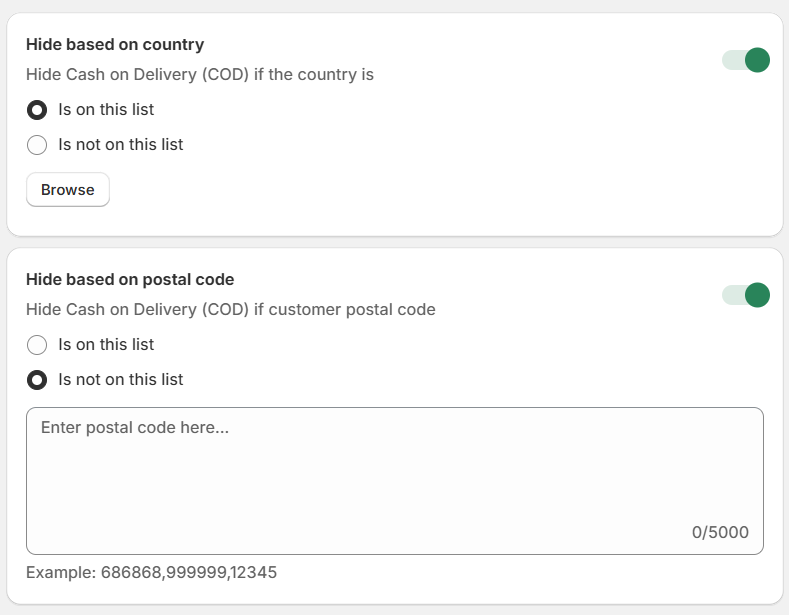Open the country Browse button
The width and height of the screenshot is (789, 615).
click(68, 190)
